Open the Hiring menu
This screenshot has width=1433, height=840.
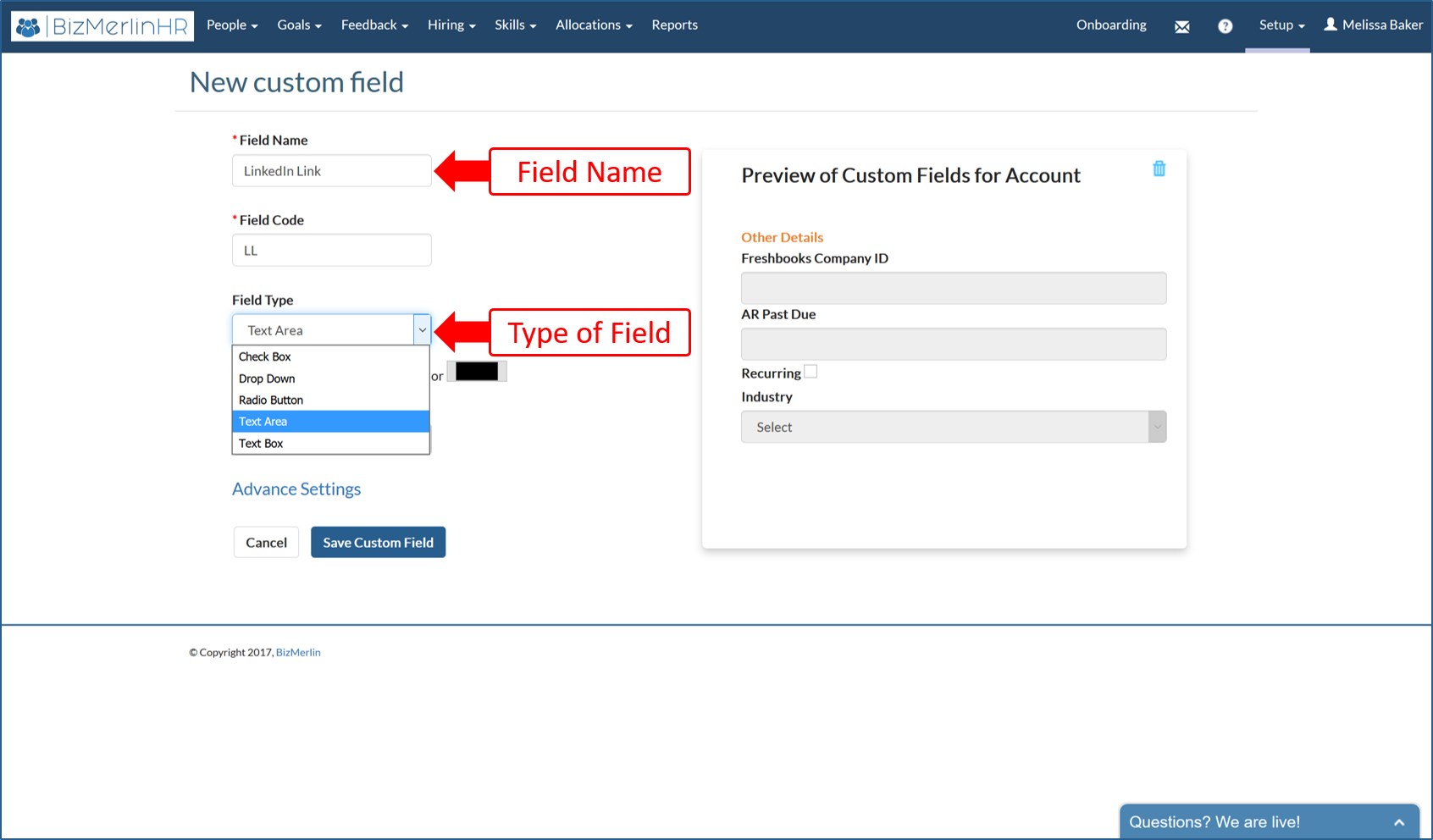451,25
